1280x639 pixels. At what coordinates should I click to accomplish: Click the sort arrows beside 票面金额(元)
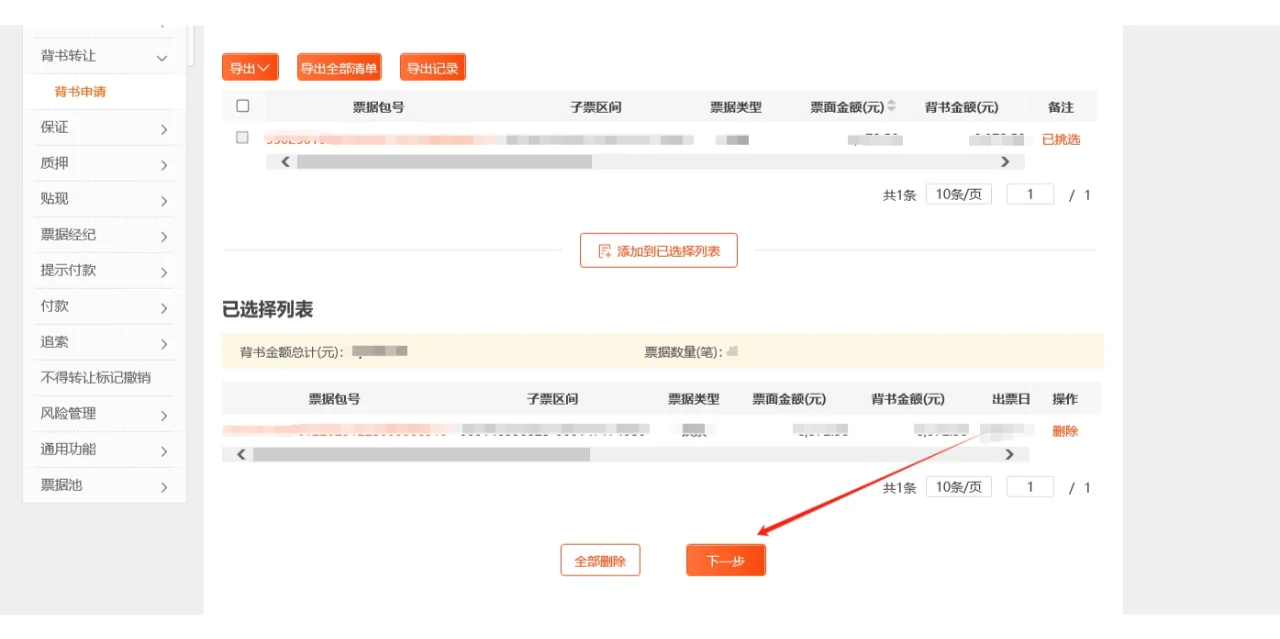click(892, 106)
